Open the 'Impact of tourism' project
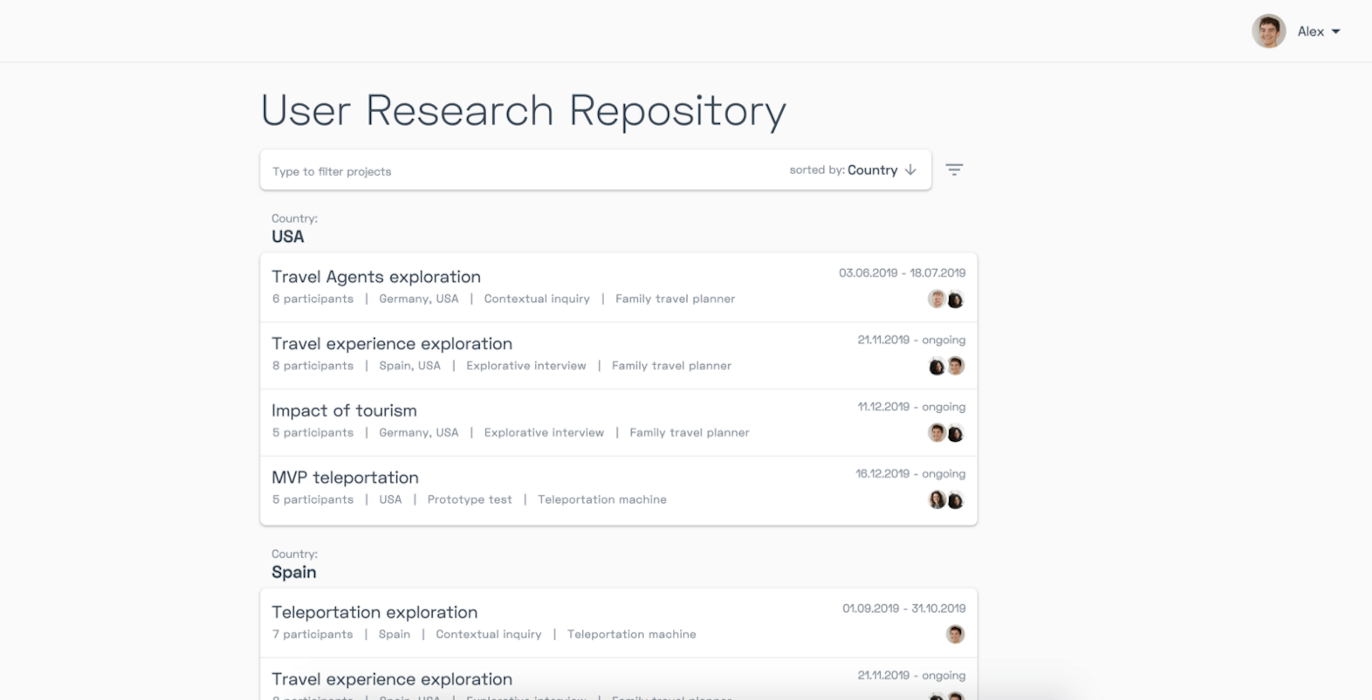The height and width of the screenshot is (700, 1372). (344, 410)
